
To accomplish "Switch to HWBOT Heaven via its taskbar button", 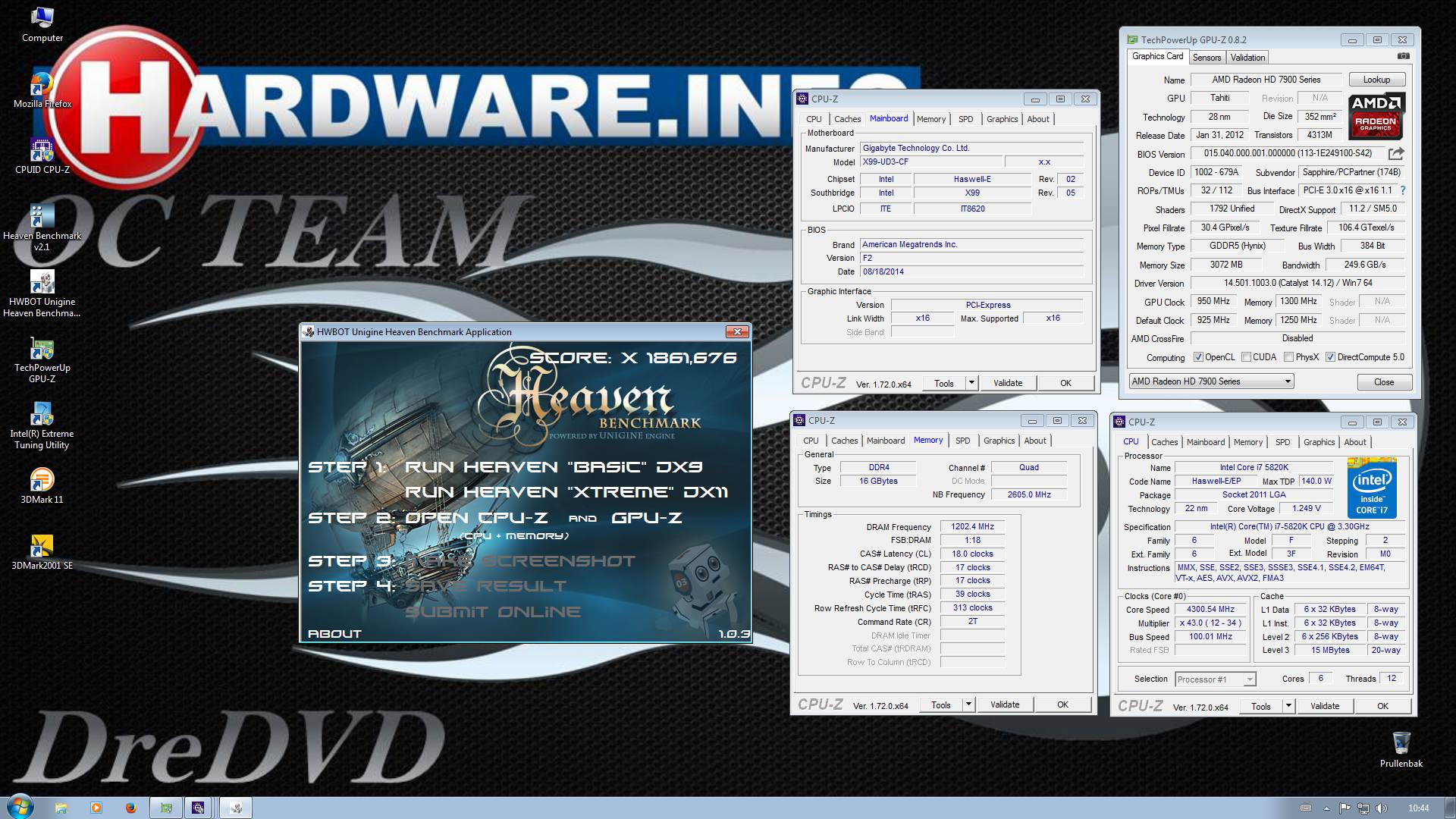I will [236, 808].
